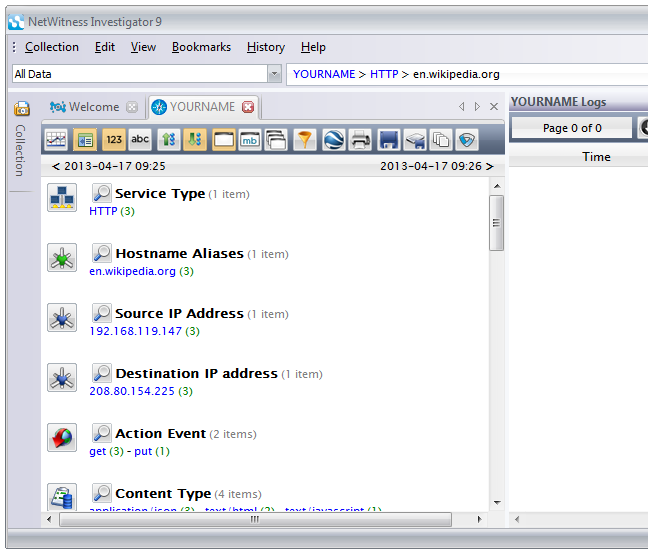Open the Collection side panel icon

tap(21, 109)
